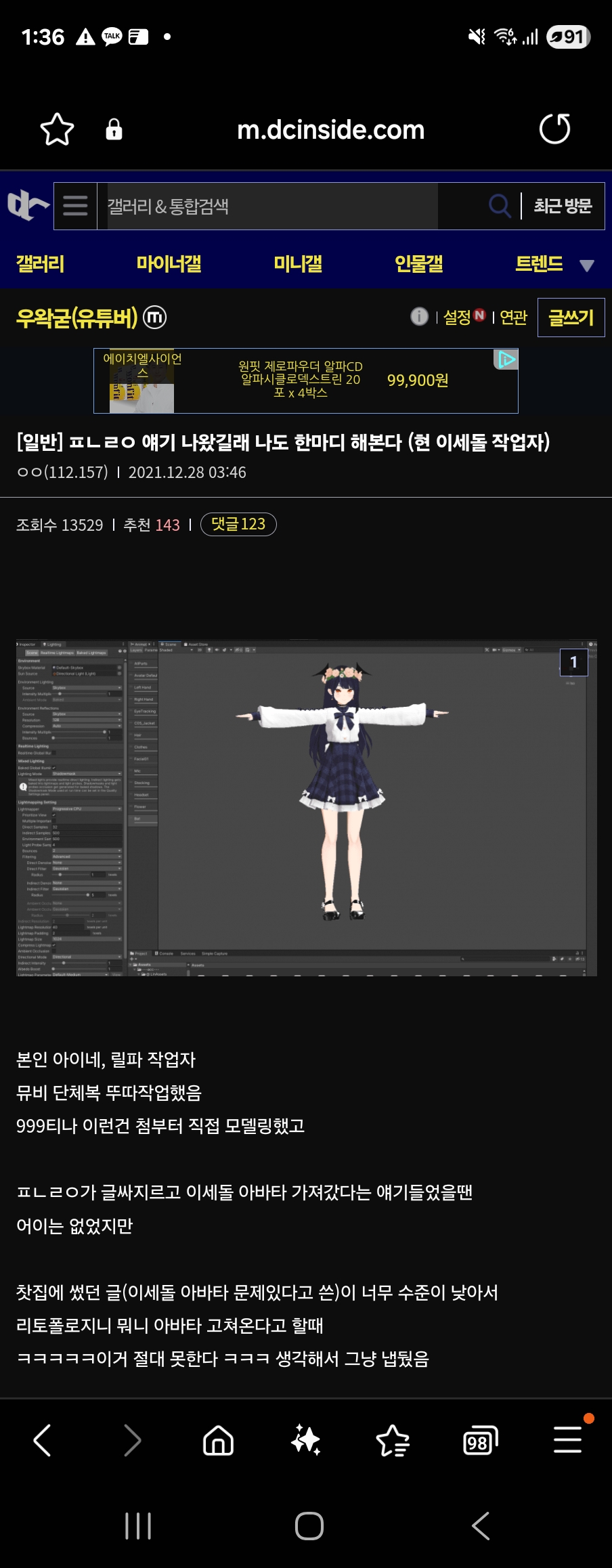Bookmark this page with the star icon
This screenshot has width=612, height=1568.
click(57, 129)
